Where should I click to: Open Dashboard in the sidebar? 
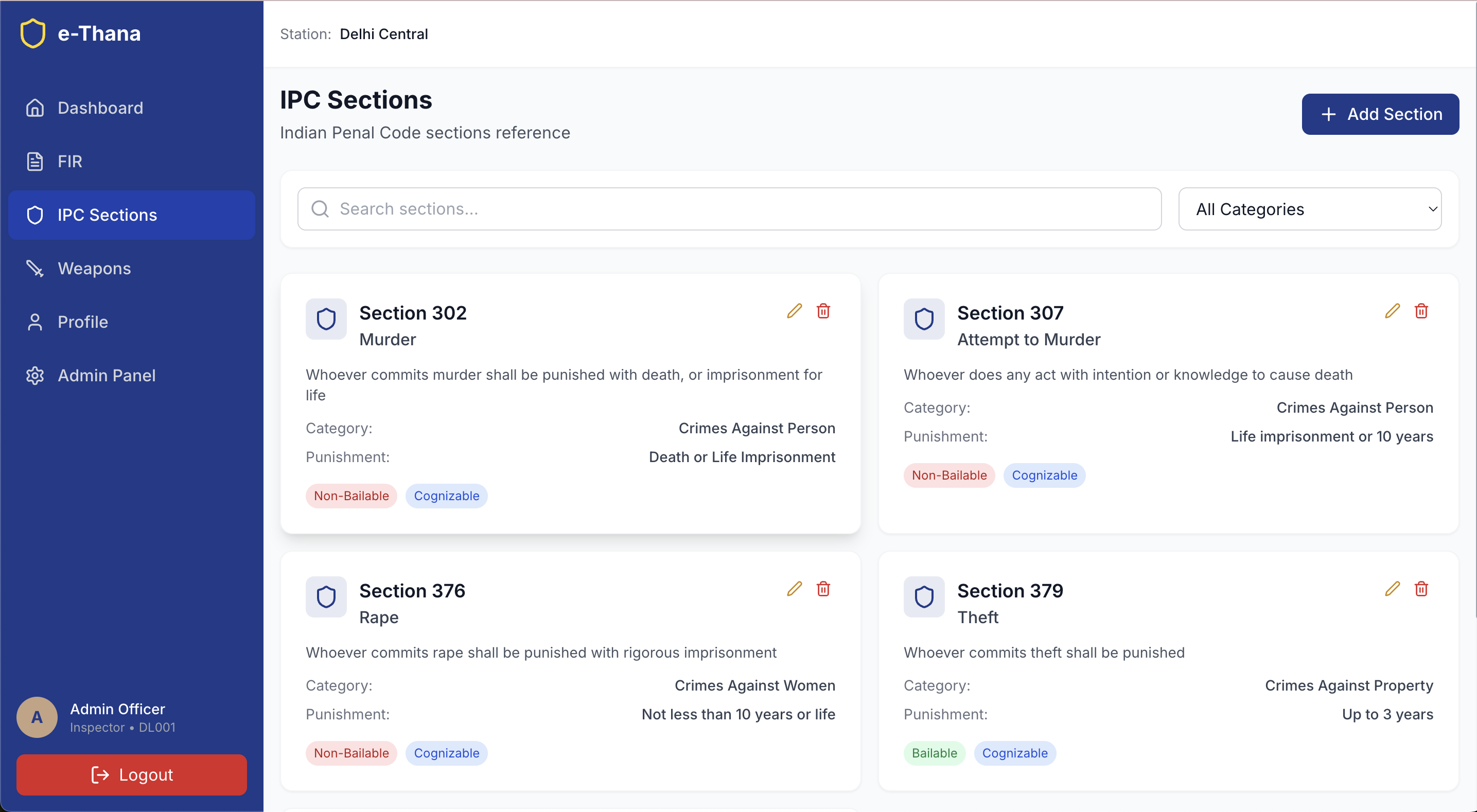tap(100, 108)
